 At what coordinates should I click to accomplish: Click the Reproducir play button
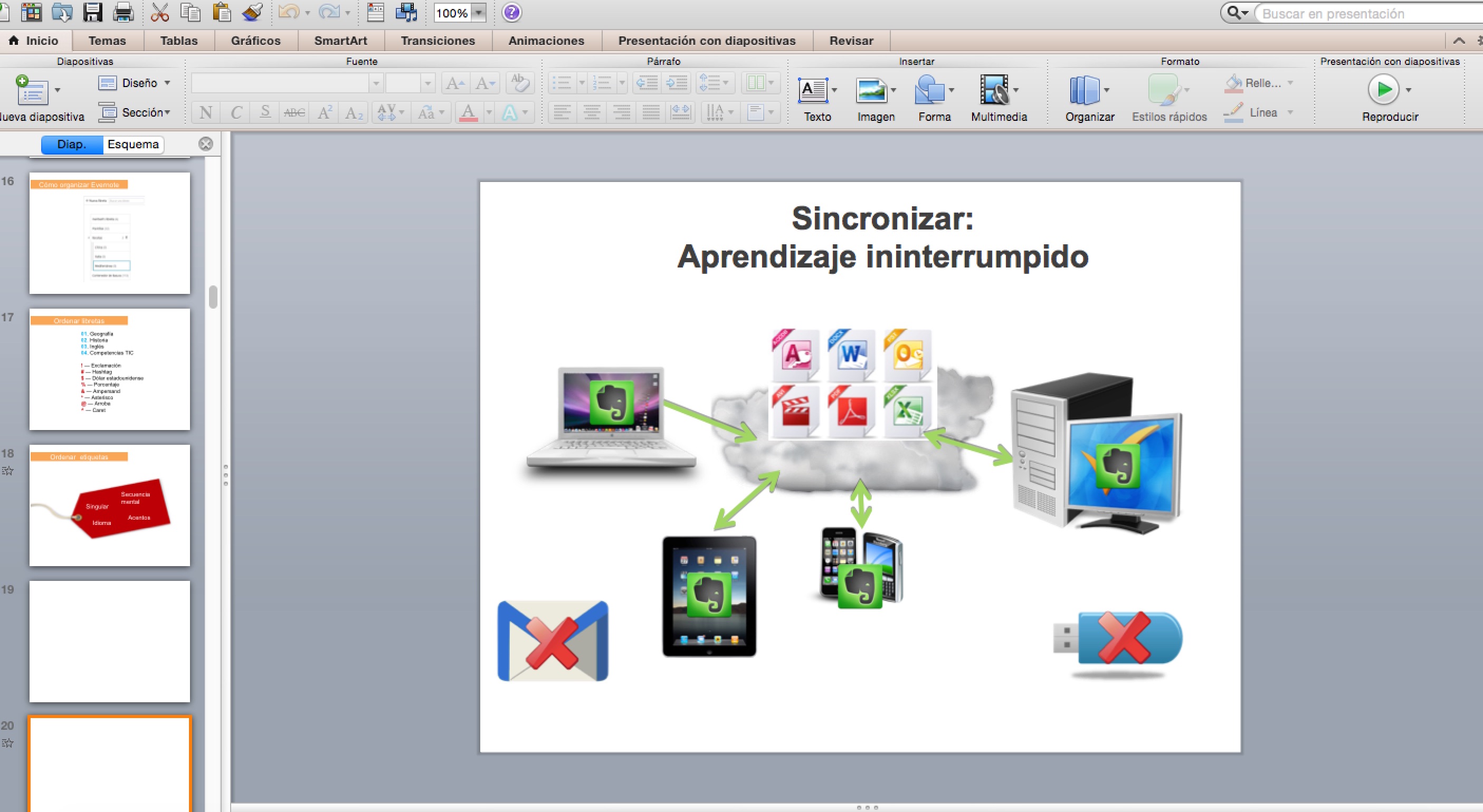point(1383,90)
